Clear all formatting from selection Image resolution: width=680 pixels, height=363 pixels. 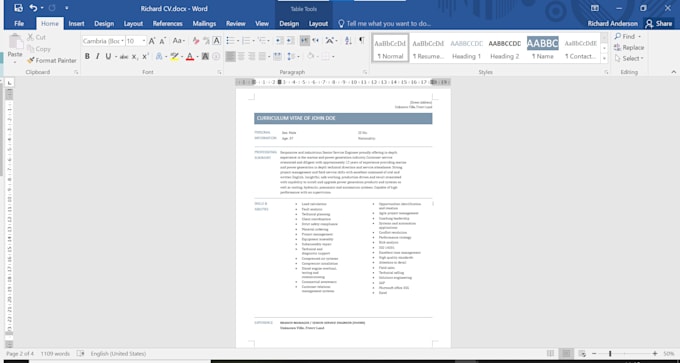click(196, 41)
